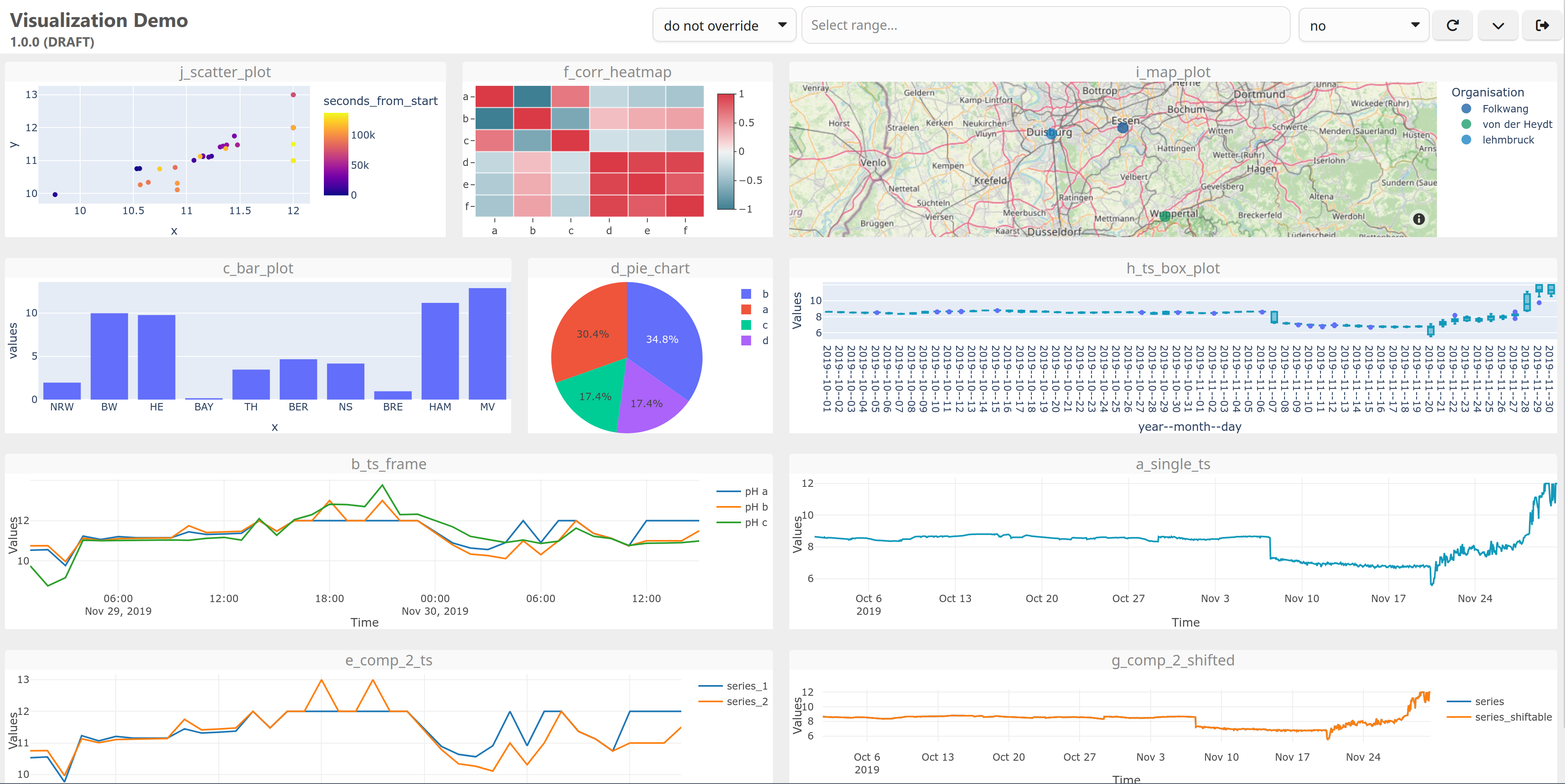
Task: Click the 'Select range...' input field
Action: click(1046, 25)
